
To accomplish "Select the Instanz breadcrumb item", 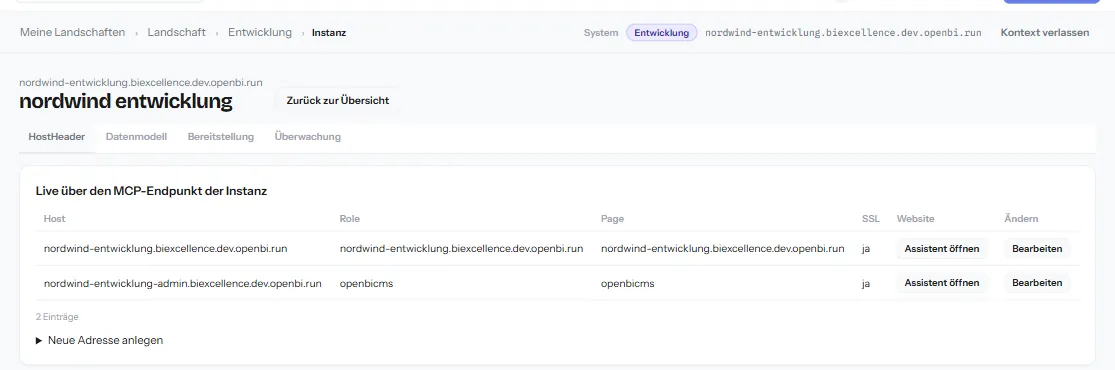I will (329, 33).
